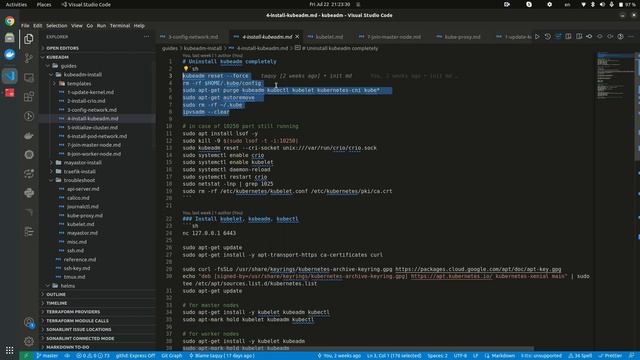
Task: Switch to the 7-join-master-node.md tab
Action: click(x=393, y=37)
